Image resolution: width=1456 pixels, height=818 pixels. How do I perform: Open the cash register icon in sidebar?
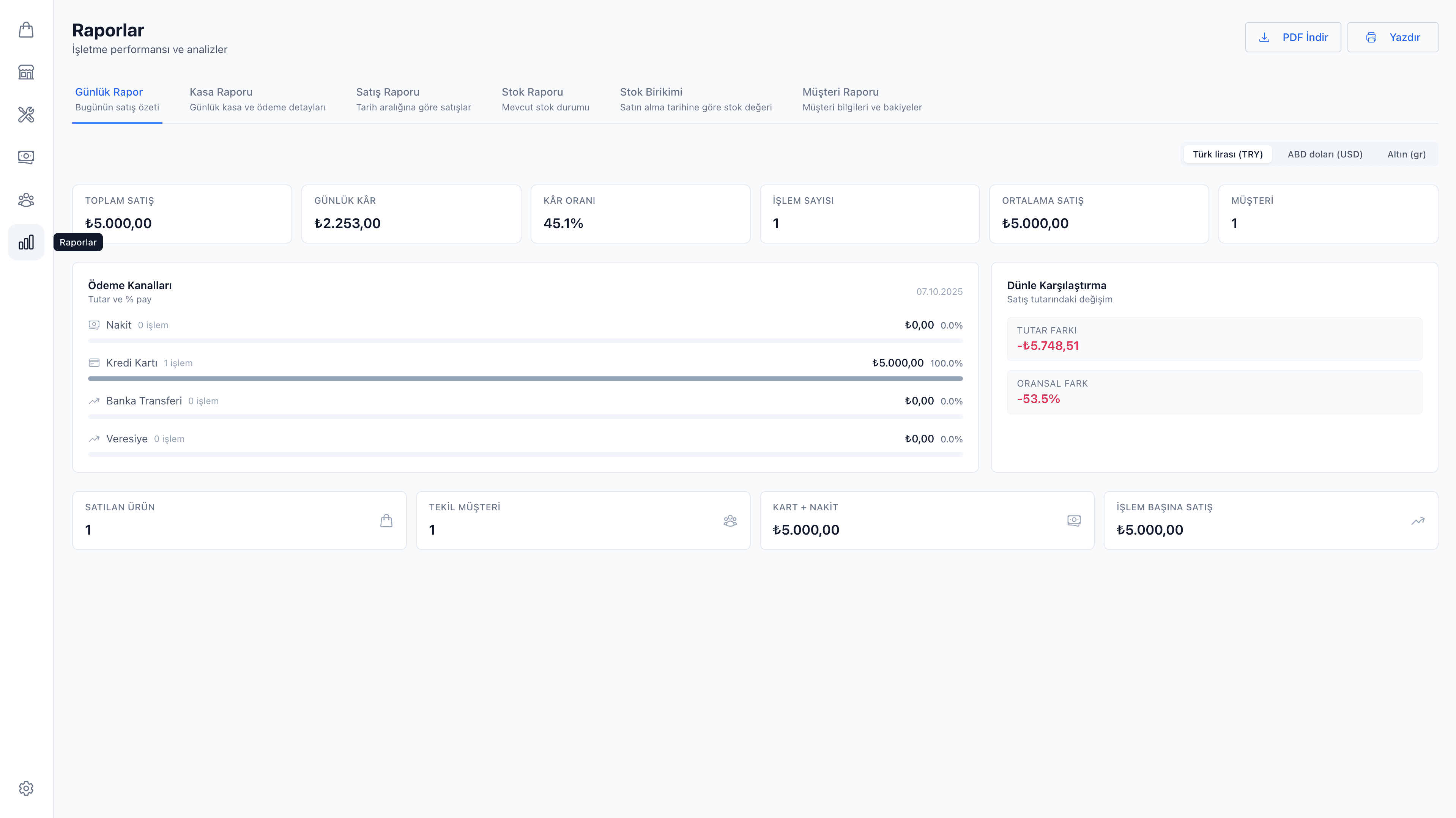(x=26, y=157)
